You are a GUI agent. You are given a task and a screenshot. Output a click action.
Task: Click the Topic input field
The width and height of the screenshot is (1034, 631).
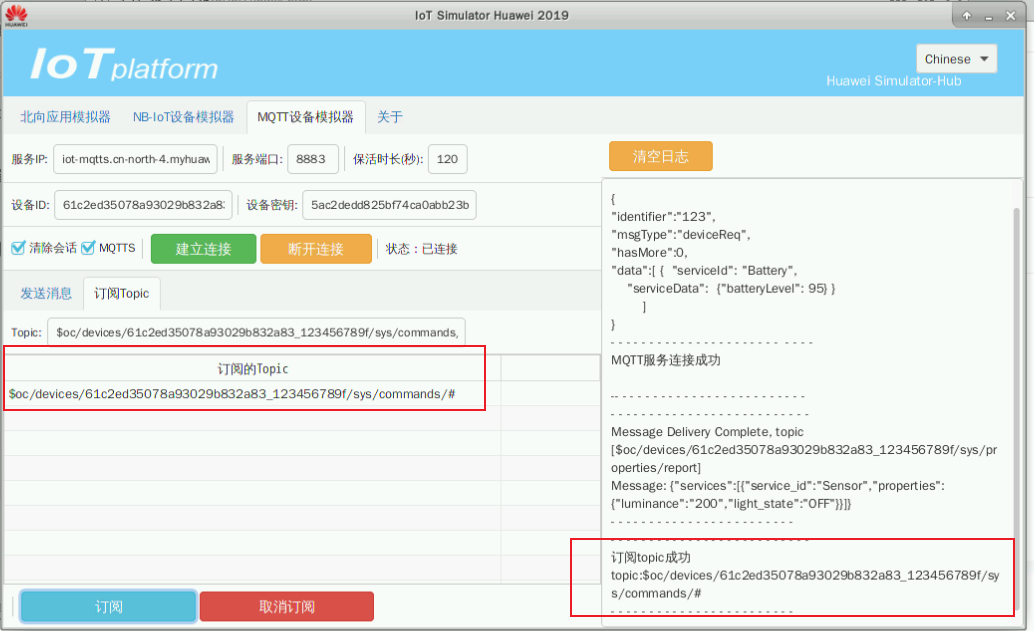[257, 332]
